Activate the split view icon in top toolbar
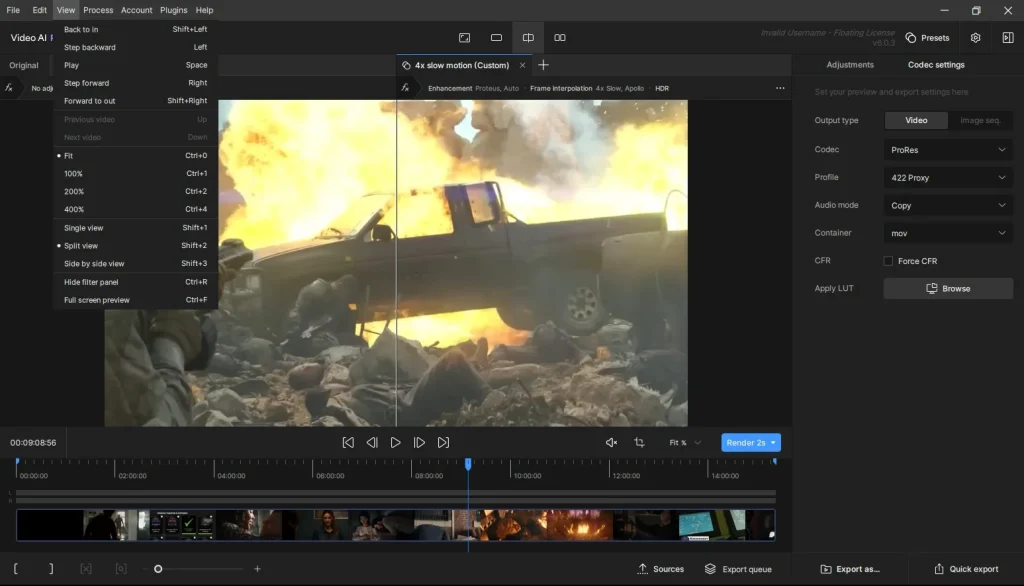Screen dimensions: 1024x586 click(528, 37)
